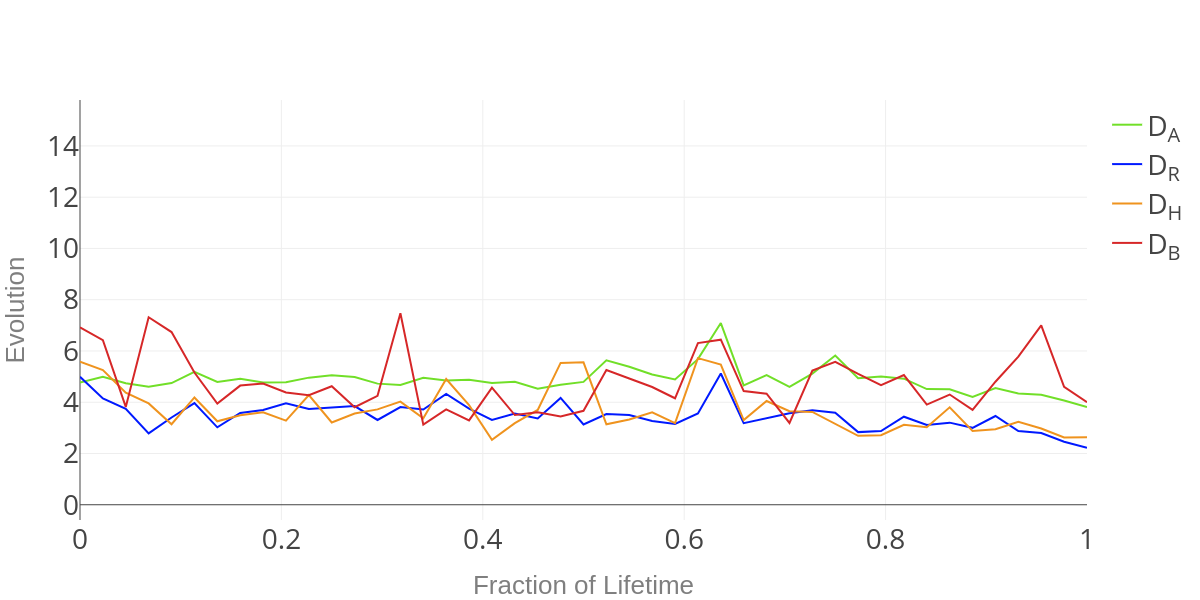The image size is (1200, 600).
Task: Click the orange line swatch in the legend
Action: click(1127, 204)
